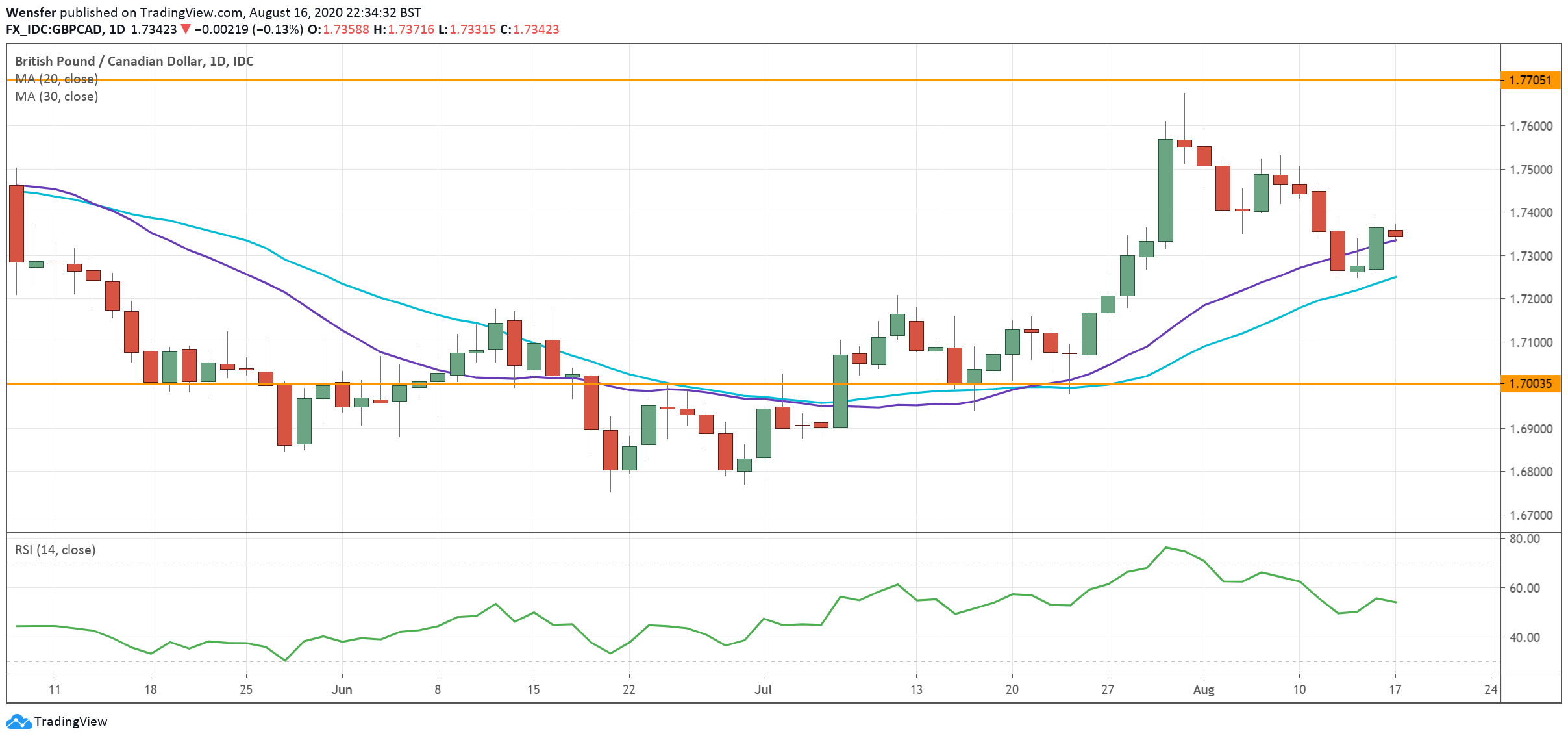1568x740 pixels.
Task: Click the Aug label on time axis
Action: click(x=1203, y=689)
